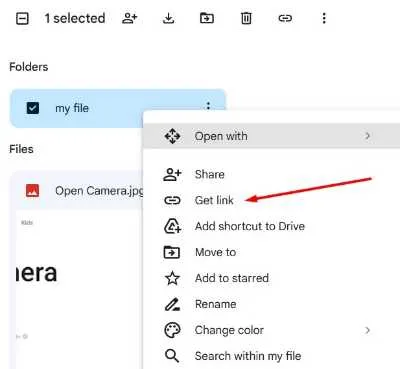
Task: Uncheck the 'my file' folder checkbox
Action: click(x=33, y=108)
